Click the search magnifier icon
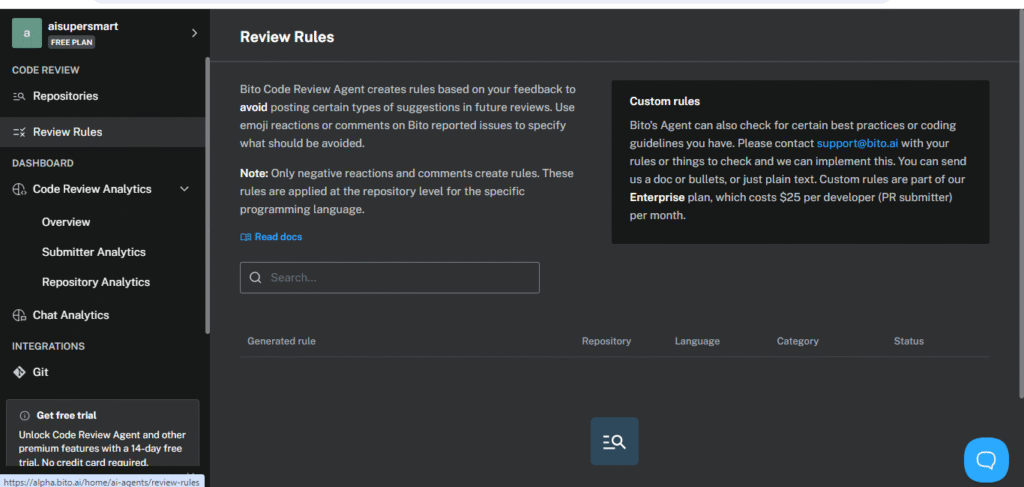Screen dimensions: 1024x487 click(255, 277)
